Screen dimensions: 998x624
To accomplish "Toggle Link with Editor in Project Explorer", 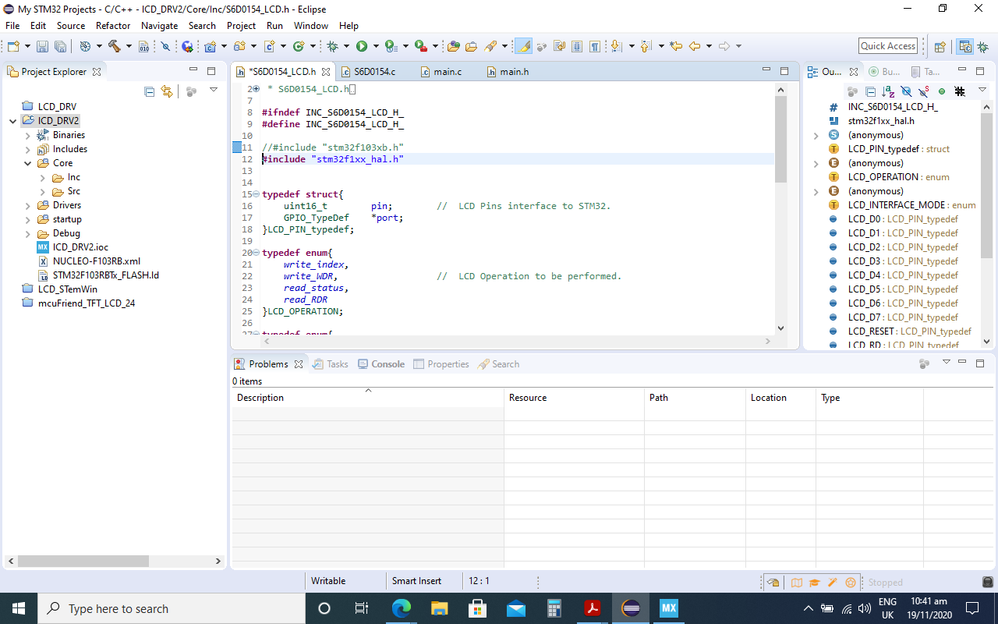I will pos(167,92).
